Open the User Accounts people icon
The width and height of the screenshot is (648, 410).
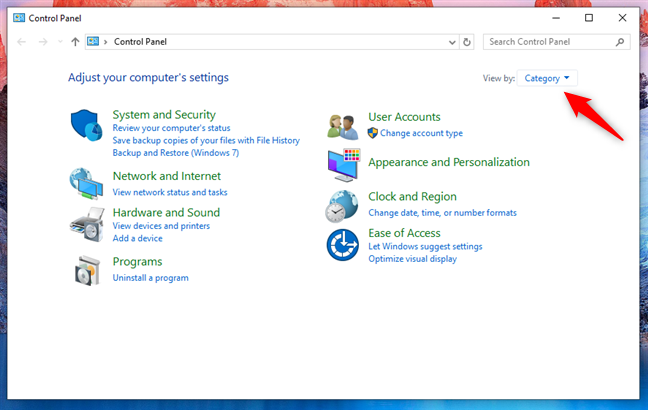pyautogui.click(x=343, y=127)
